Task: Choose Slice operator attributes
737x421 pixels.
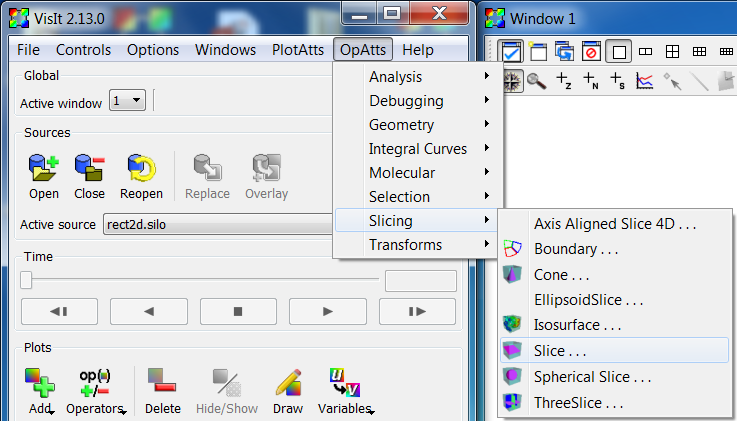Action: (615, 350)
